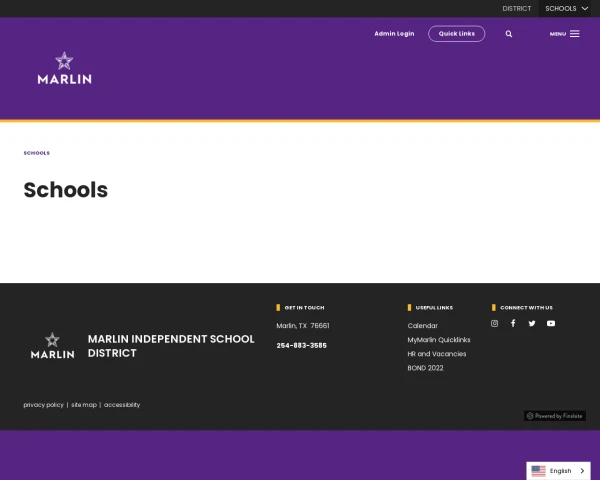
Task: Open the Calendar useful link
Action: (x=422, y=326)
